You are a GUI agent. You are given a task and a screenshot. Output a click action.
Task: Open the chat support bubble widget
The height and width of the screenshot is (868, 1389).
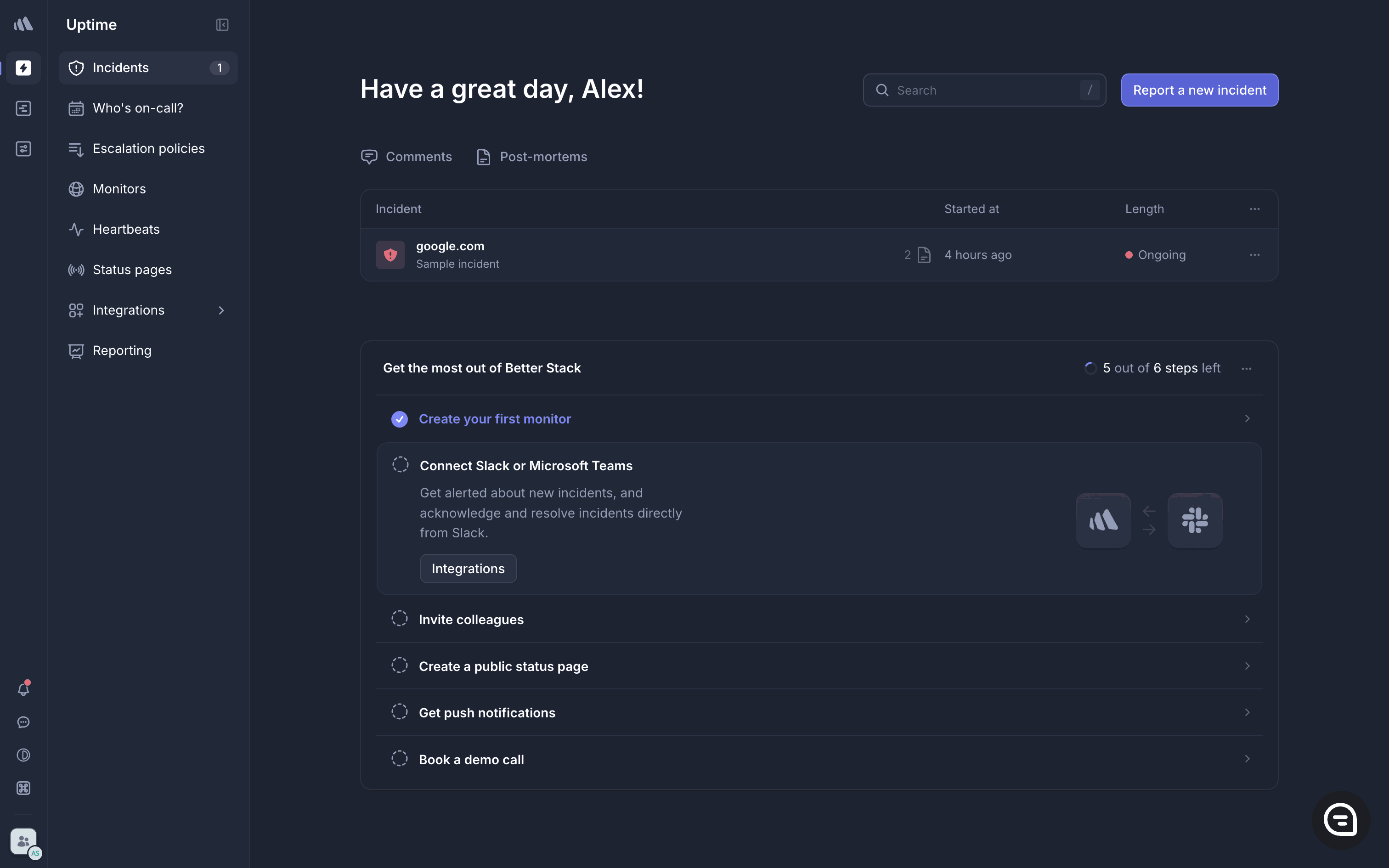1340,820
